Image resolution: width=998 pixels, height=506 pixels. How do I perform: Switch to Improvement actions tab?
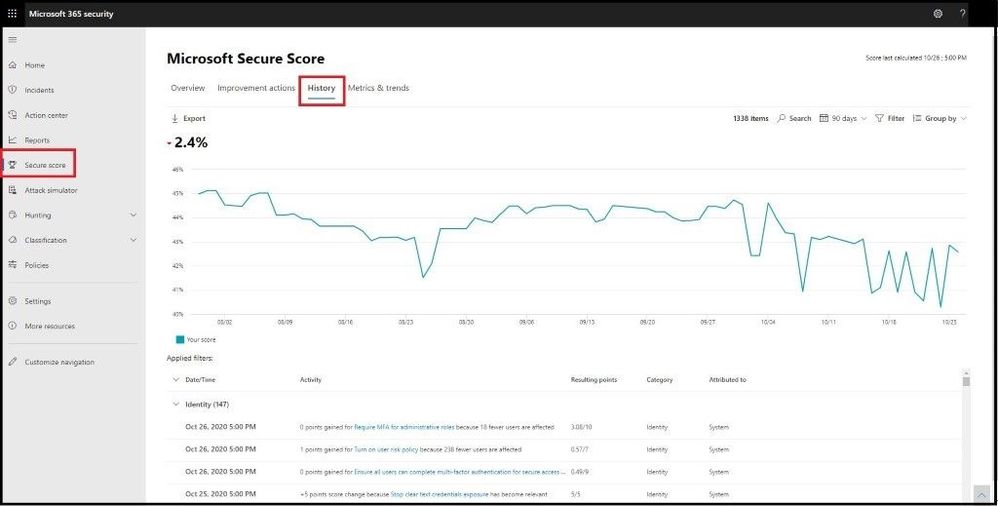coord(256,88)
